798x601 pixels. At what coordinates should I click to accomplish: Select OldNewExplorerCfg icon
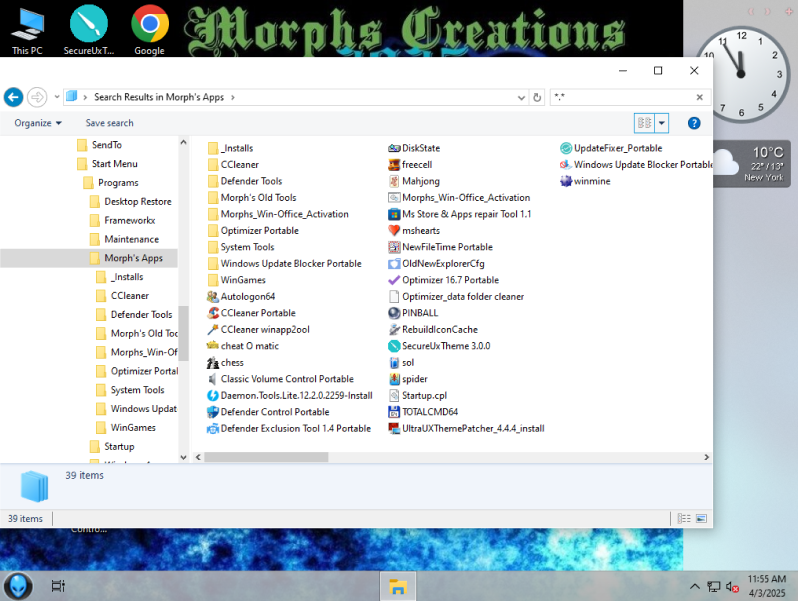pos(394,264)
